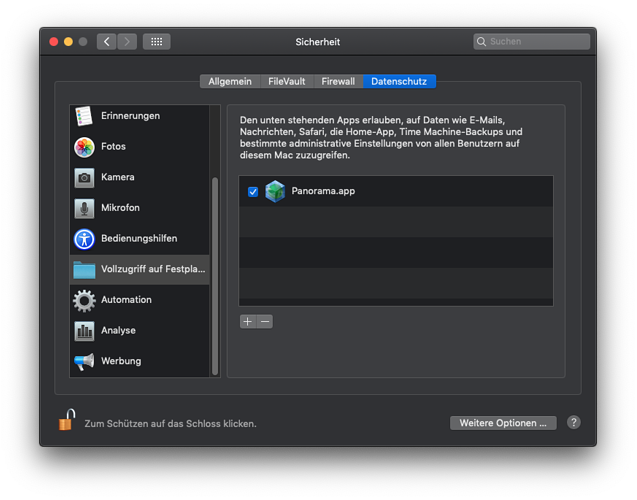Screen dimensions: 637x500
Task: Select Vollzugriff auf Festpla... entry text
Action: 153,269
